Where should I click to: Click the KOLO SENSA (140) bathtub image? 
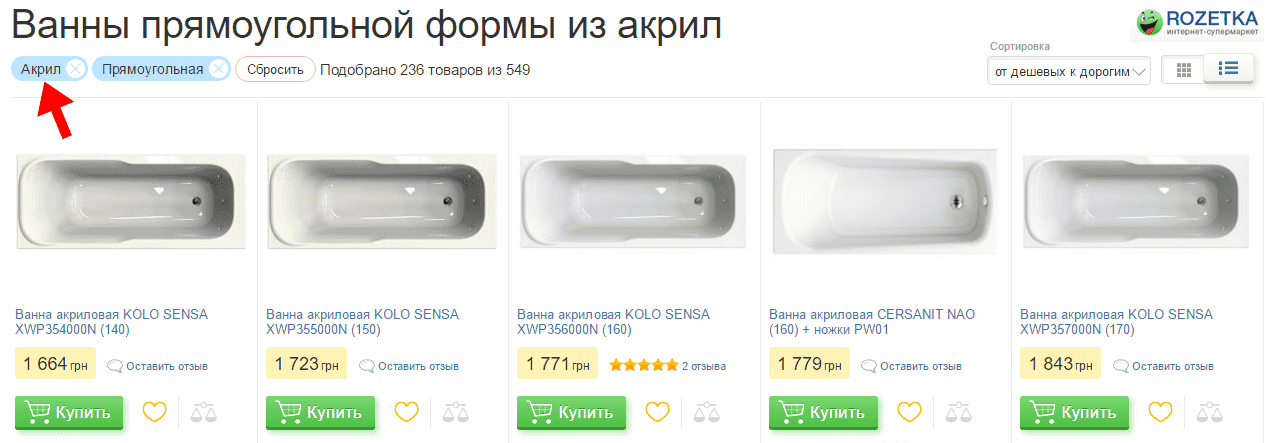point(128,200)
